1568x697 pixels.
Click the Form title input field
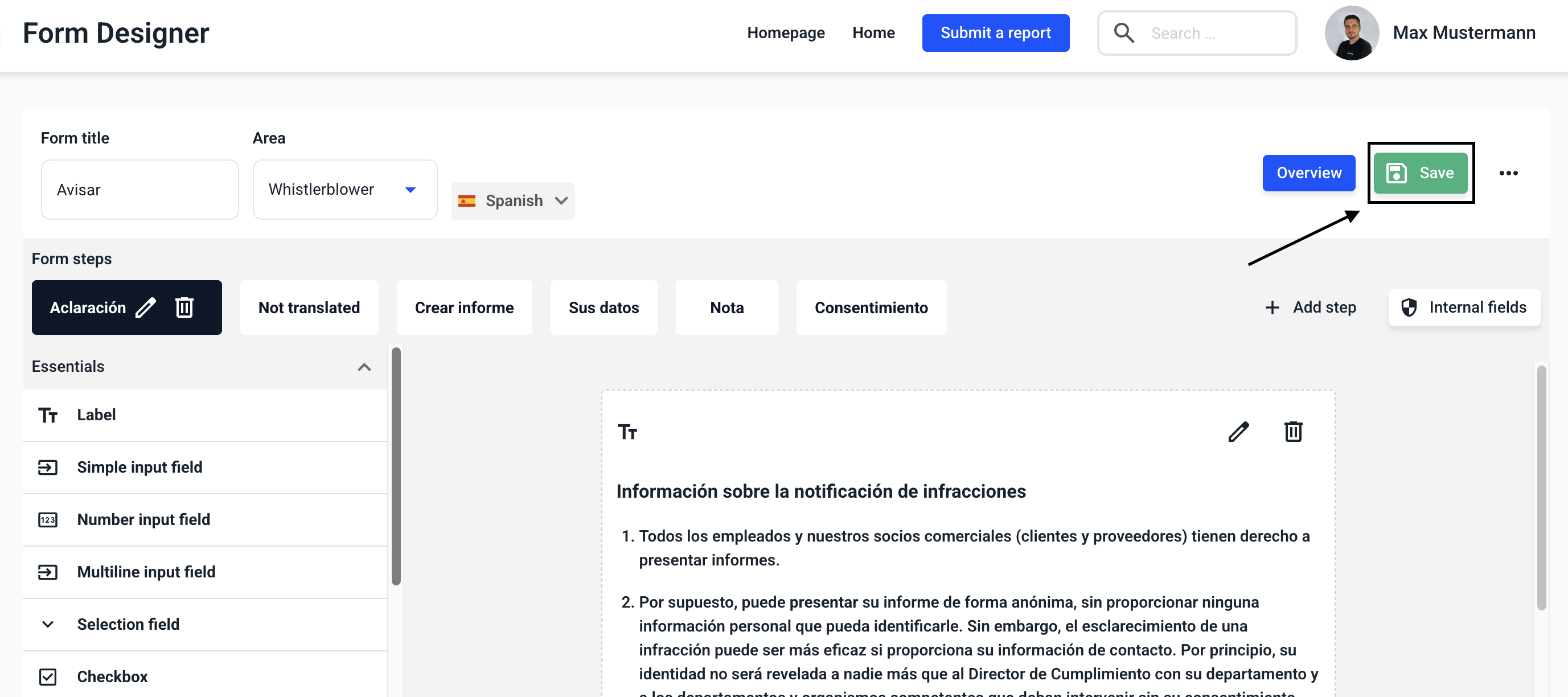139,189
